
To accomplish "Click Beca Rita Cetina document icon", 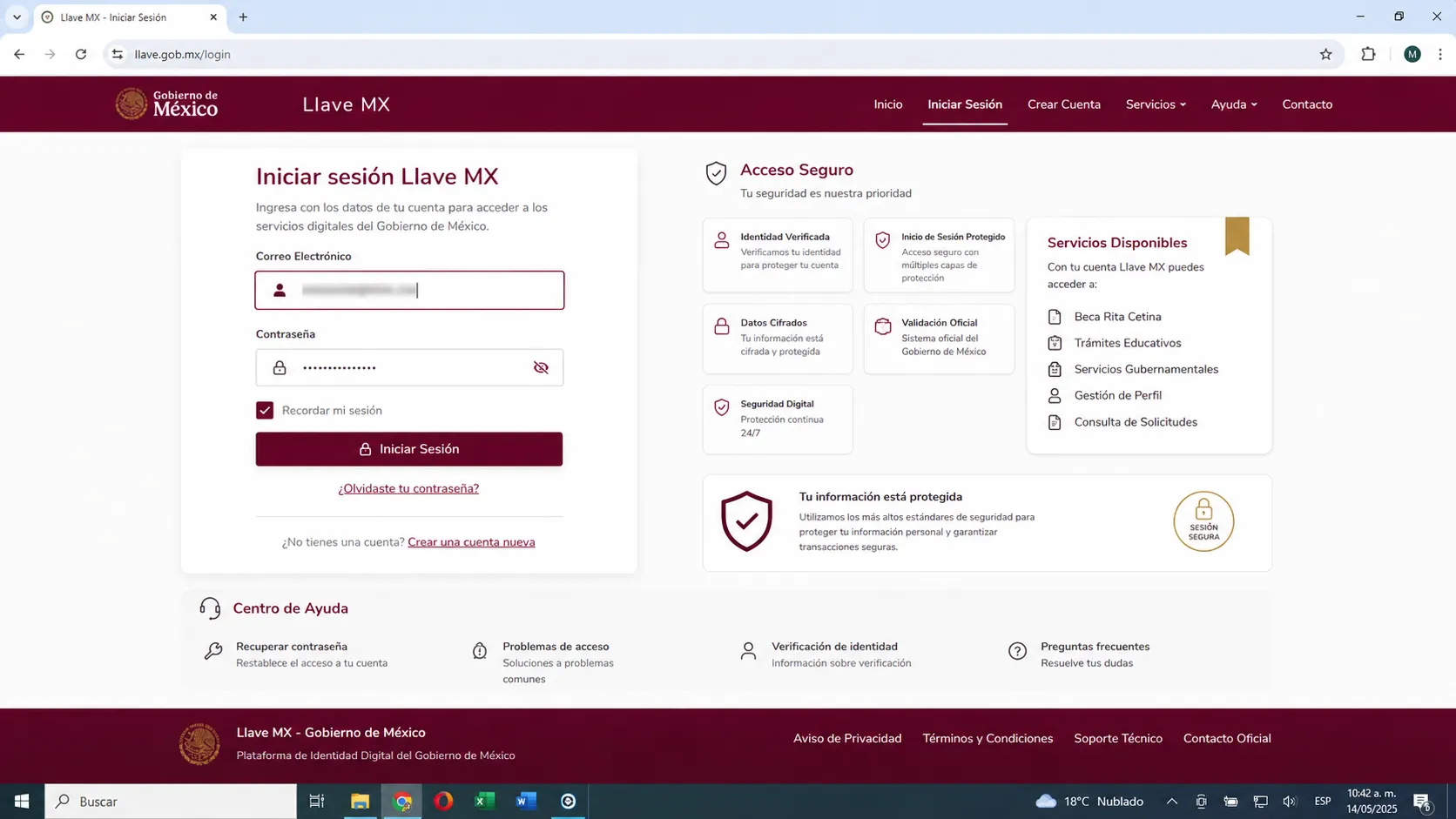I will pos(1055,317).
